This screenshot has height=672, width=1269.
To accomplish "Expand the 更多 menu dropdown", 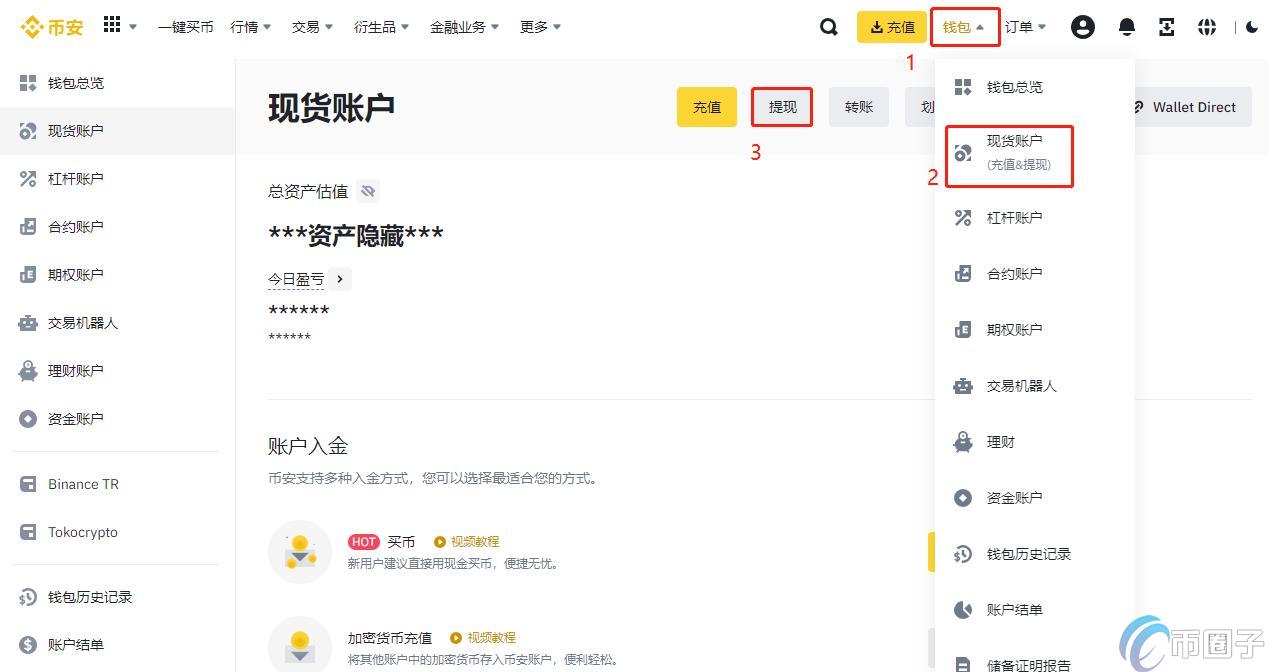I will tap(539, 27).
